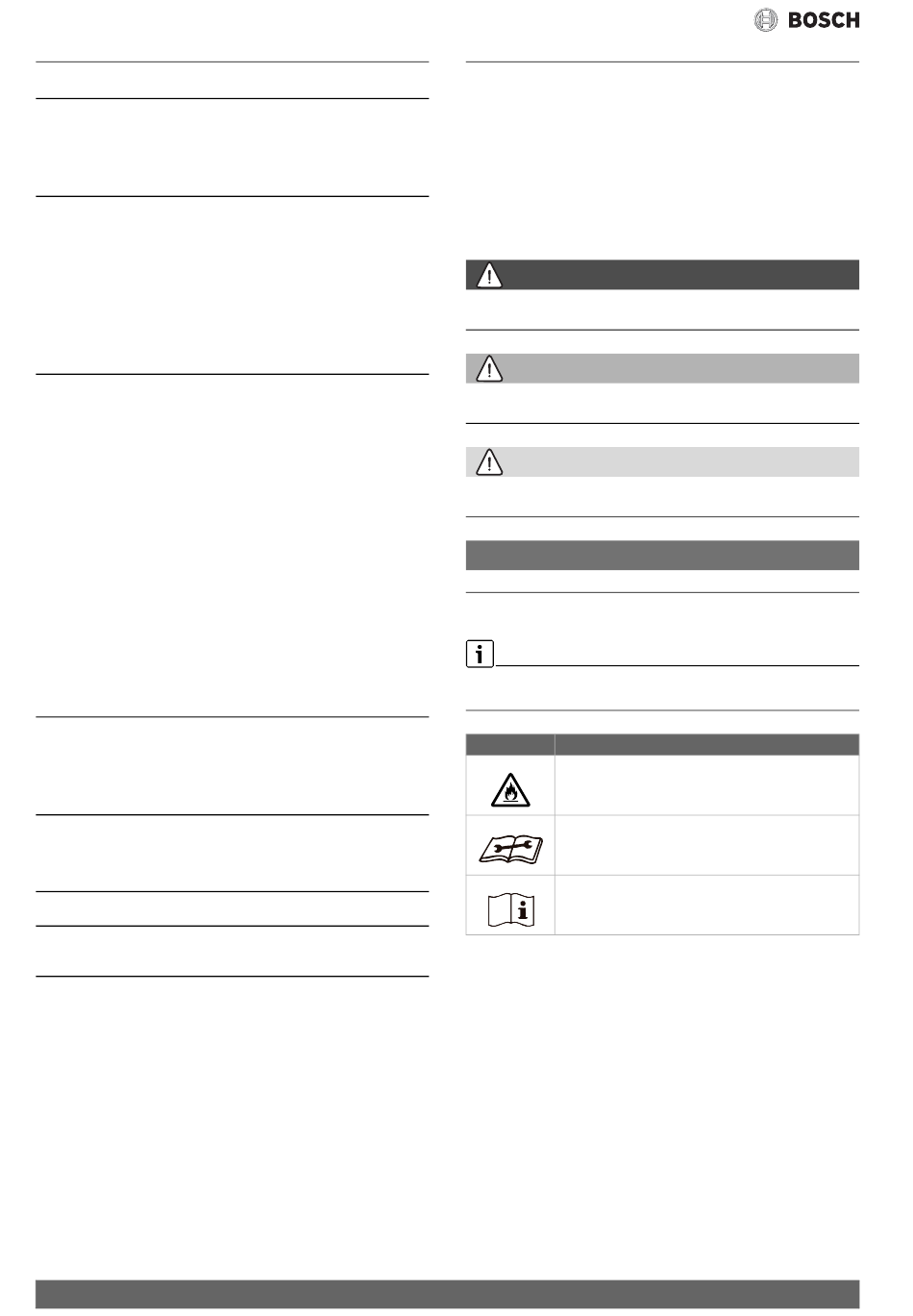913x1316 pixels.
Task: Click warning triangle in the darkest banner
Action: [490, 275]
